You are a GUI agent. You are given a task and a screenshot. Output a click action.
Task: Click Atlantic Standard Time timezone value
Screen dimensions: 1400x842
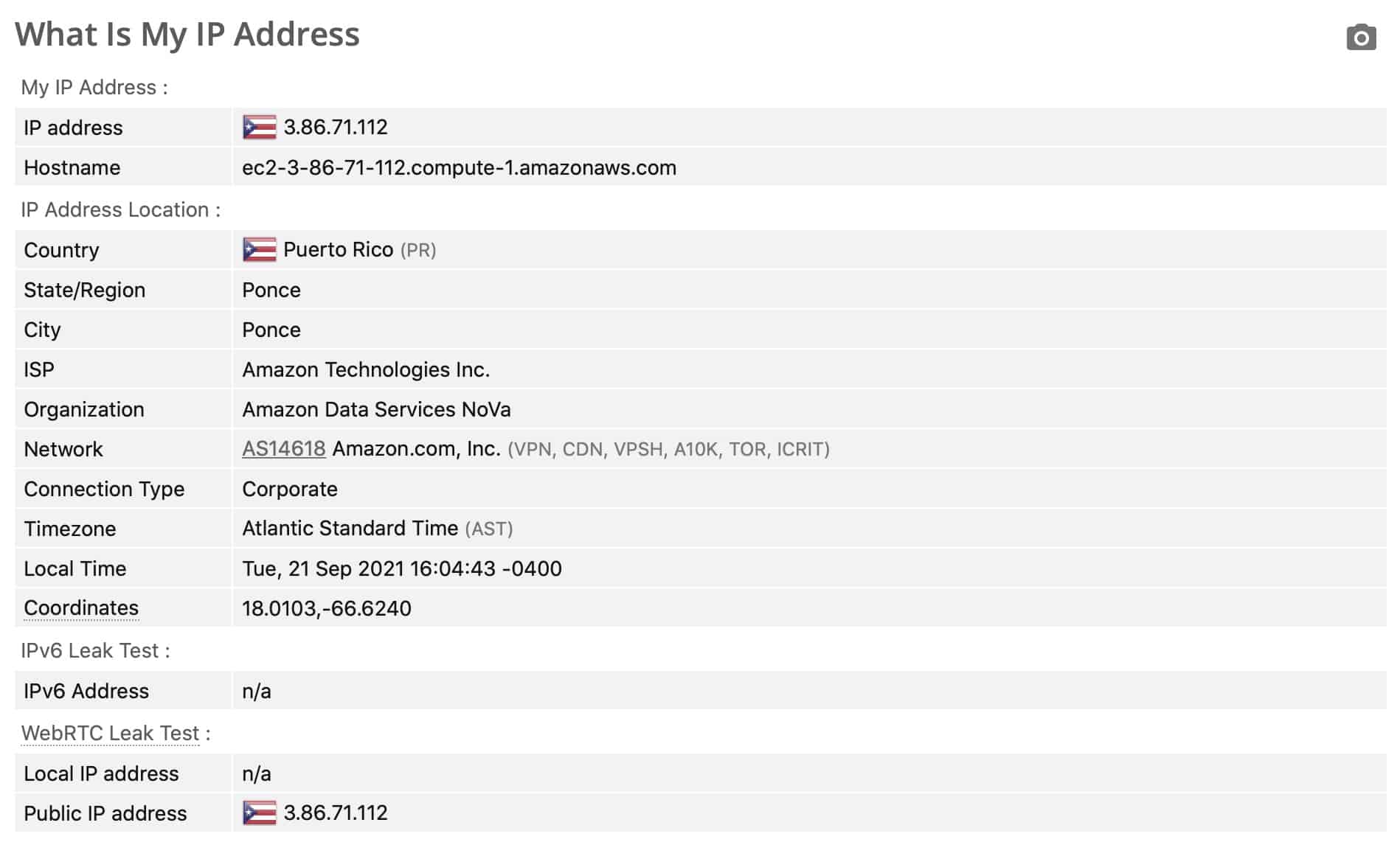[350, 528]
